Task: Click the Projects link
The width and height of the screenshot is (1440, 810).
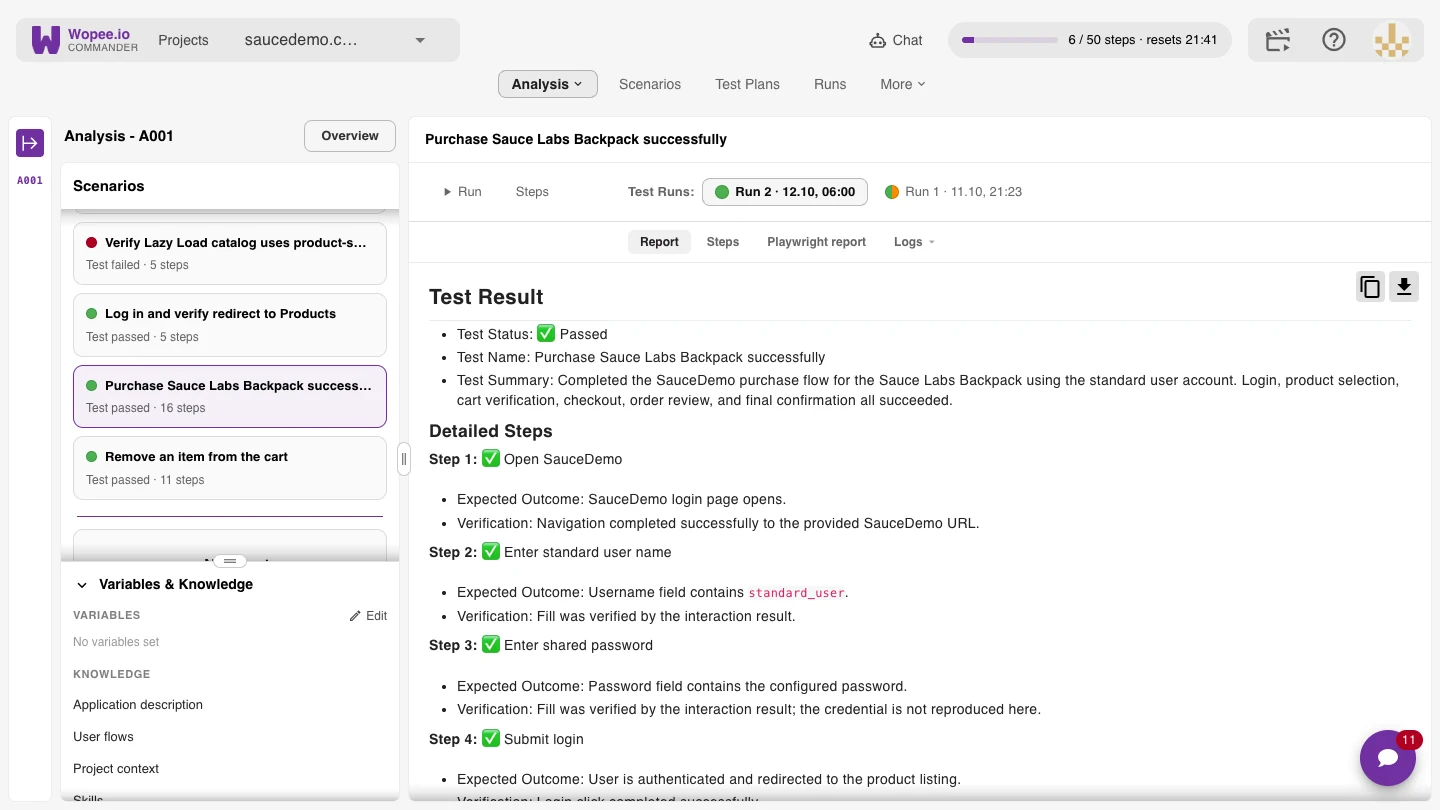Action: 183,40
